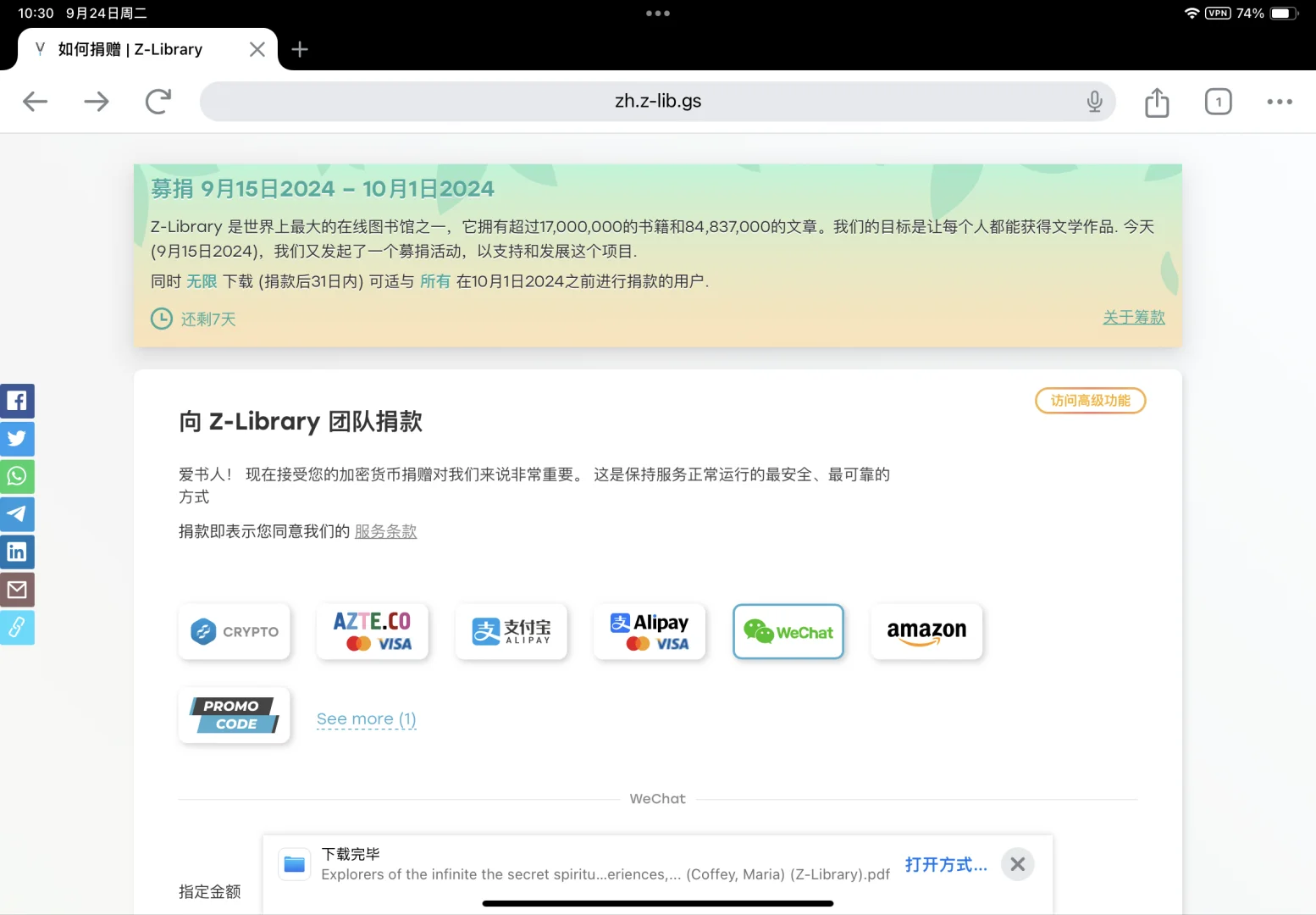Choose the Amazon payment method

click(x=926, y=631)
